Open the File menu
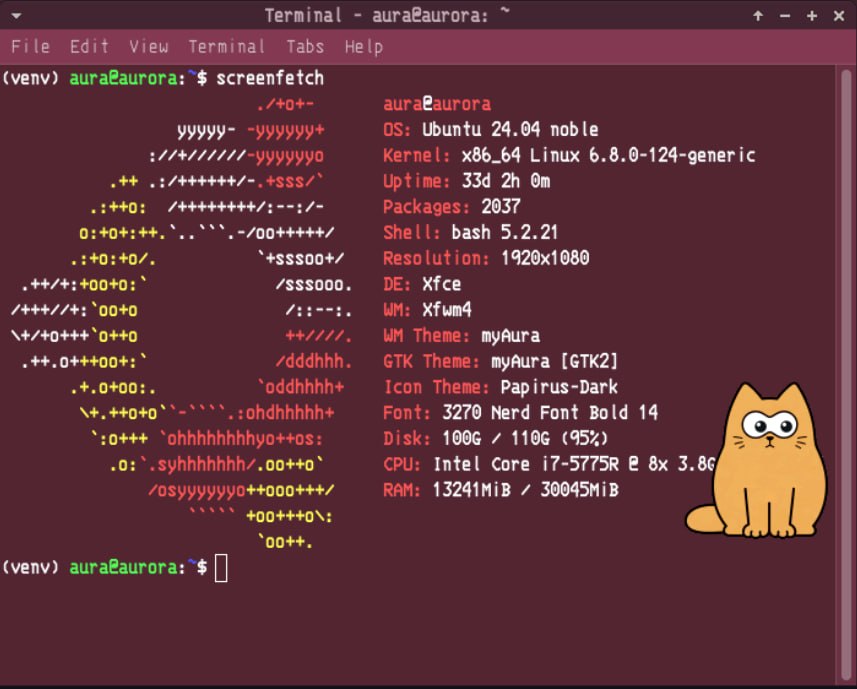The image size is (857, 689). point(31,47)
